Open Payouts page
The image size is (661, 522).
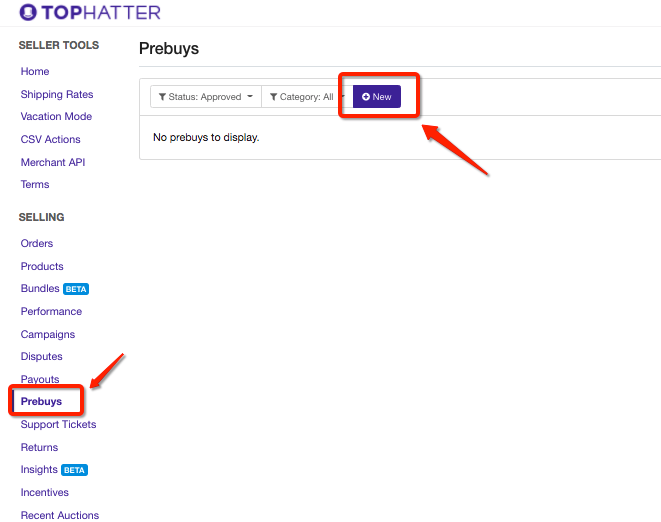point(40,379)
